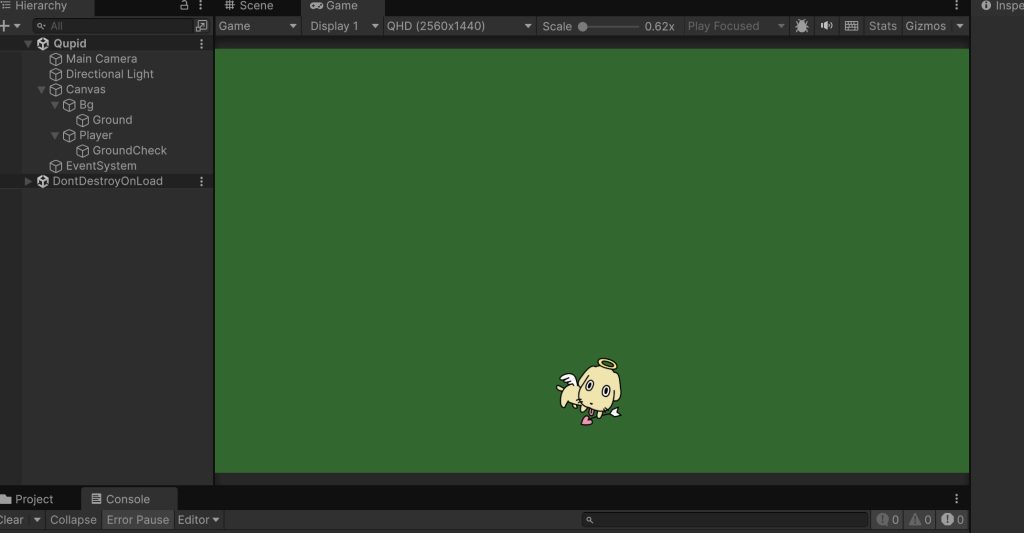This screenshot has height=533, width=1024.
Task: Switch to the Scene tab
Action: (249, 6)
